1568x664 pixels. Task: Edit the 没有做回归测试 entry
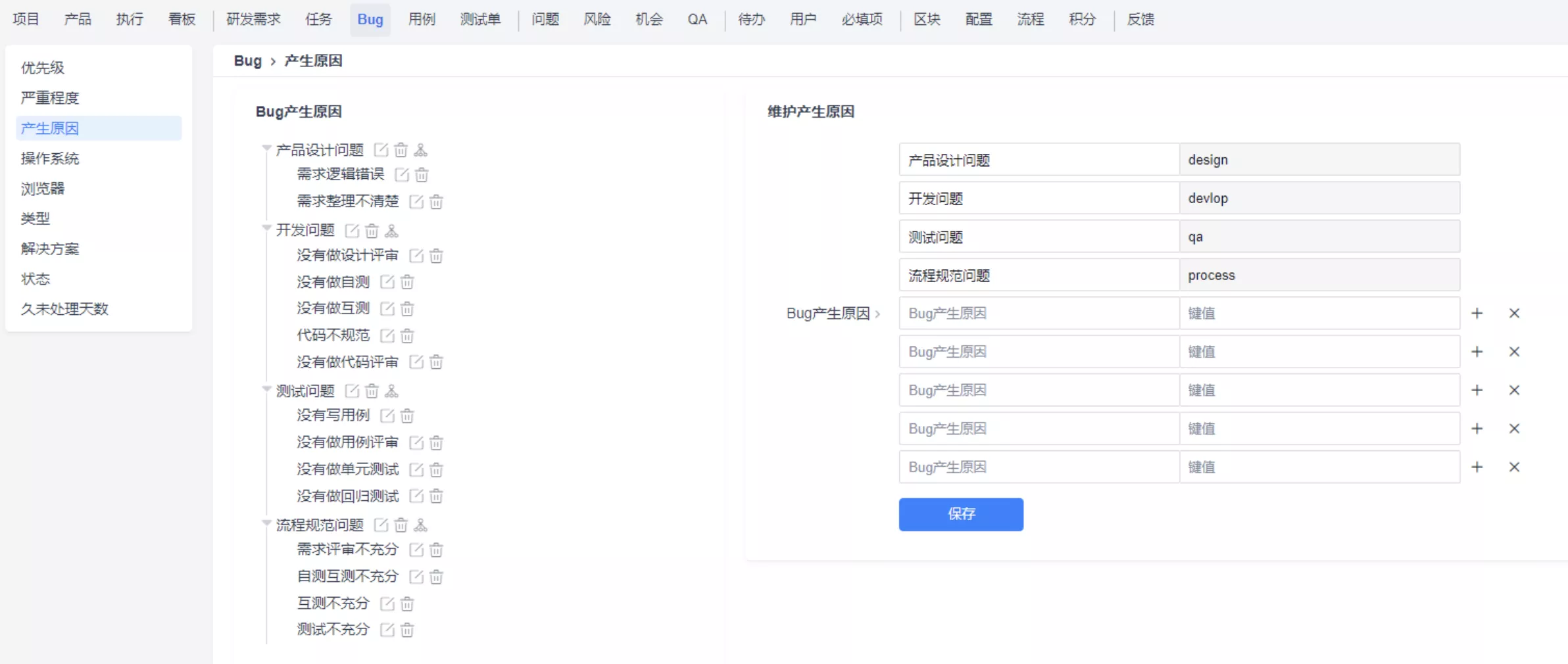pos(416,496)
